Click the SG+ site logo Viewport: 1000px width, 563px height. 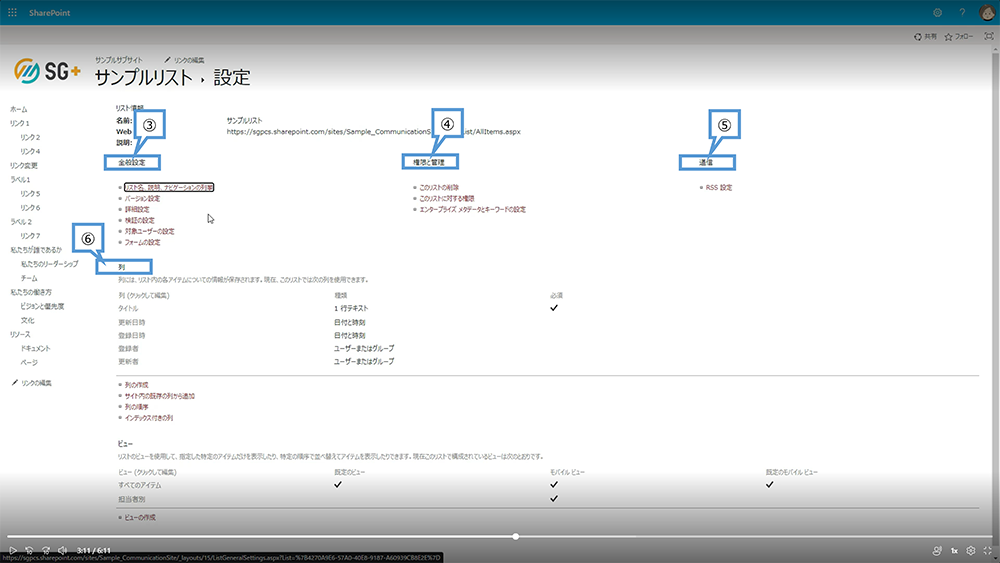point(47,71)
